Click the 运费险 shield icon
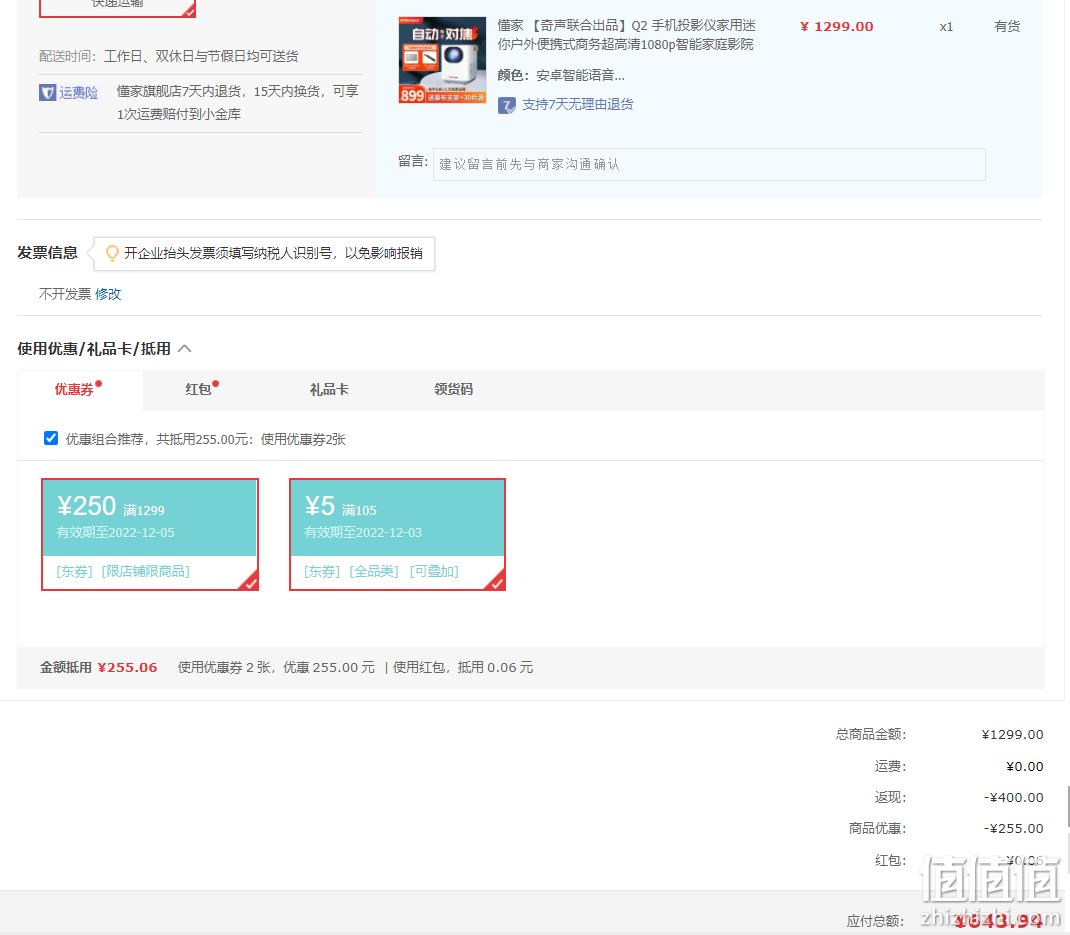The image size is (1070, 935). 47,92
